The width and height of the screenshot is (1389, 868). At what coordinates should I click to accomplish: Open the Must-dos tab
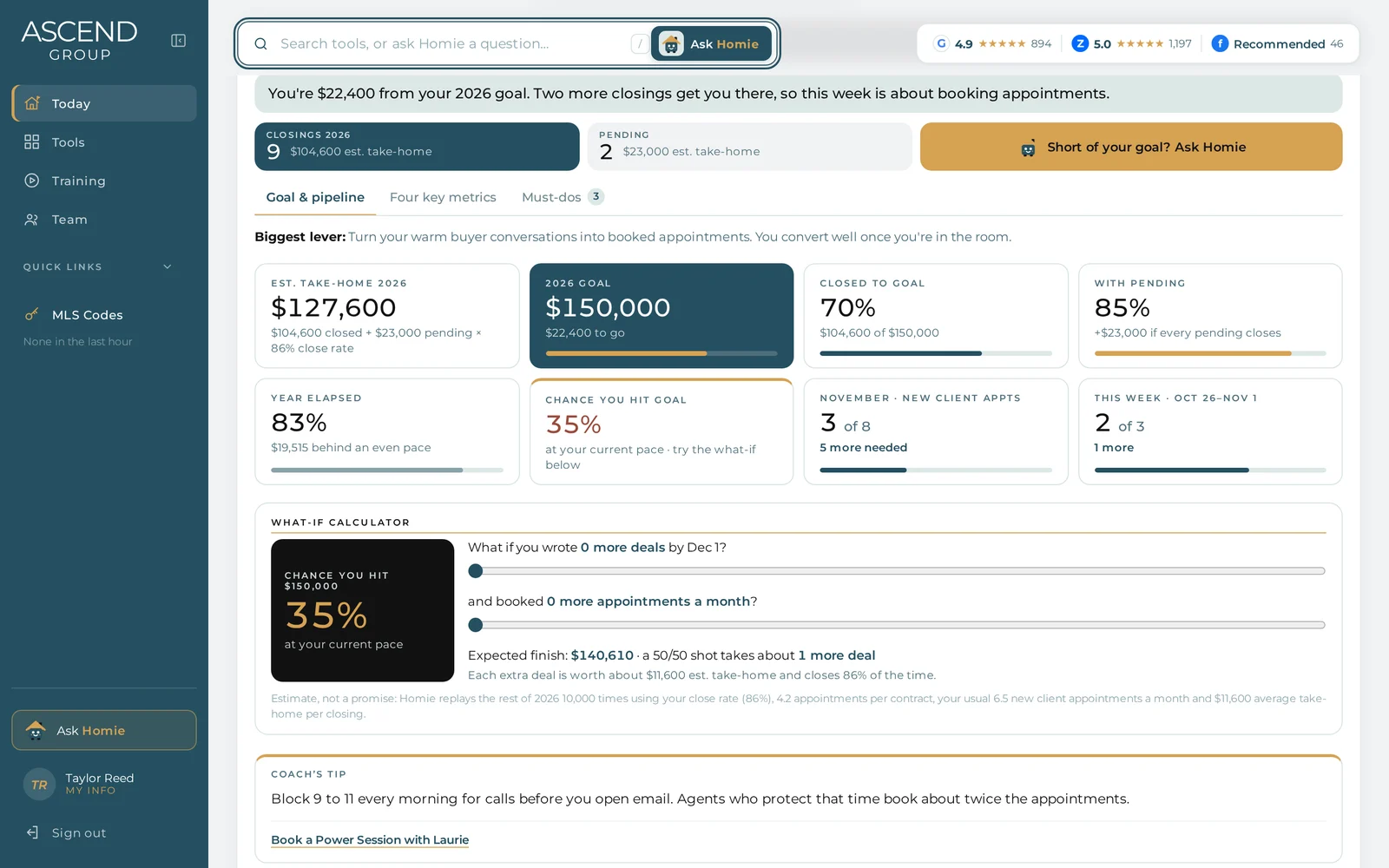(x=563, y=197)
